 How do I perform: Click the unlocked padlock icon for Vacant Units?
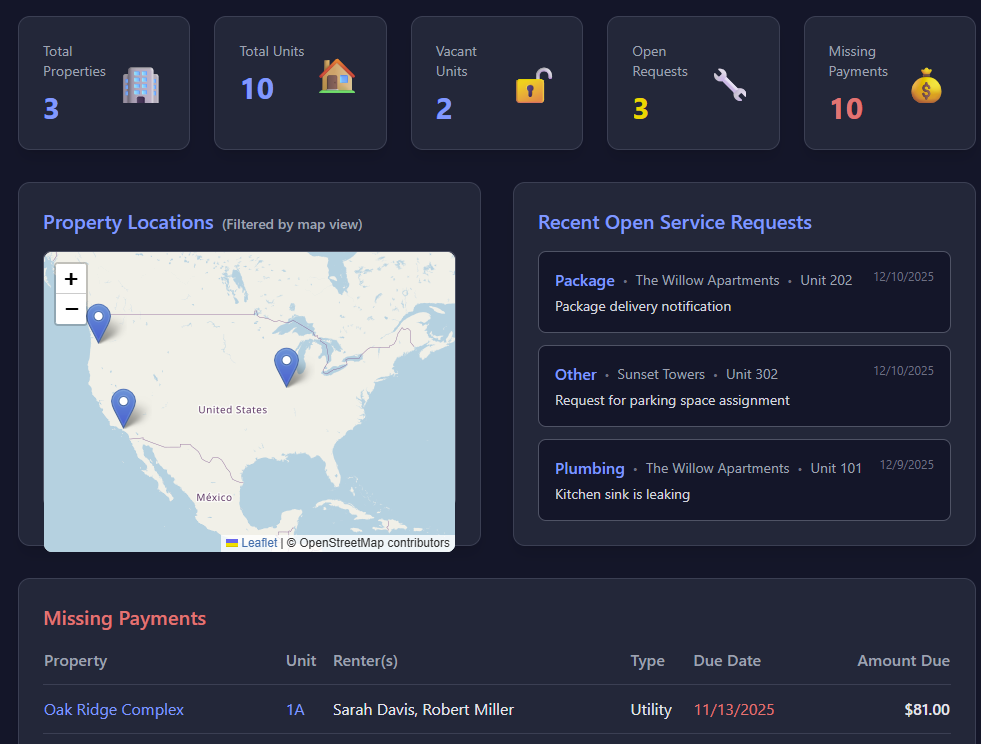533,86
